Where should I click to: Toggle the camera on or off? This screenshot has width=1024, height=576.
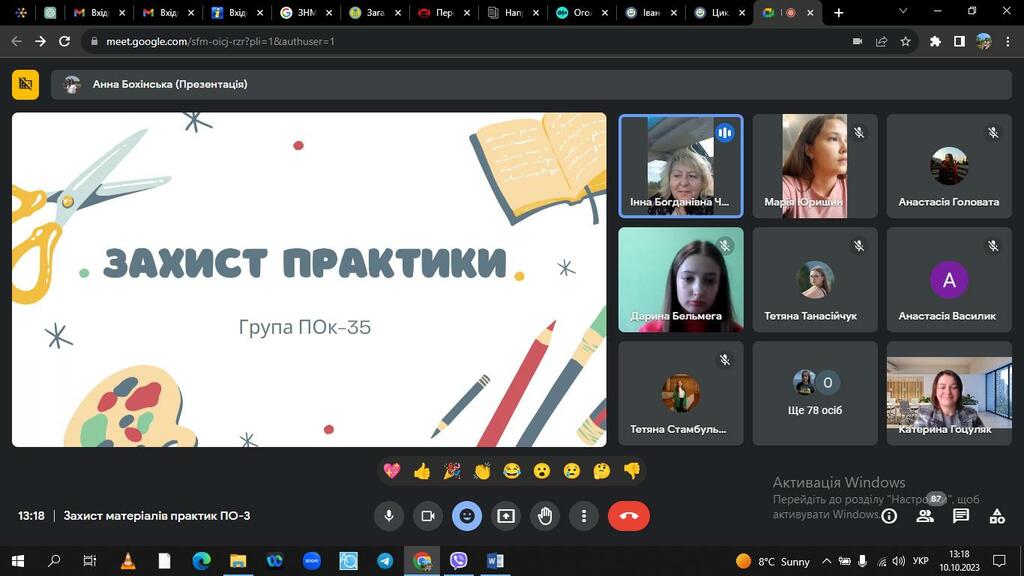[427, 516]
